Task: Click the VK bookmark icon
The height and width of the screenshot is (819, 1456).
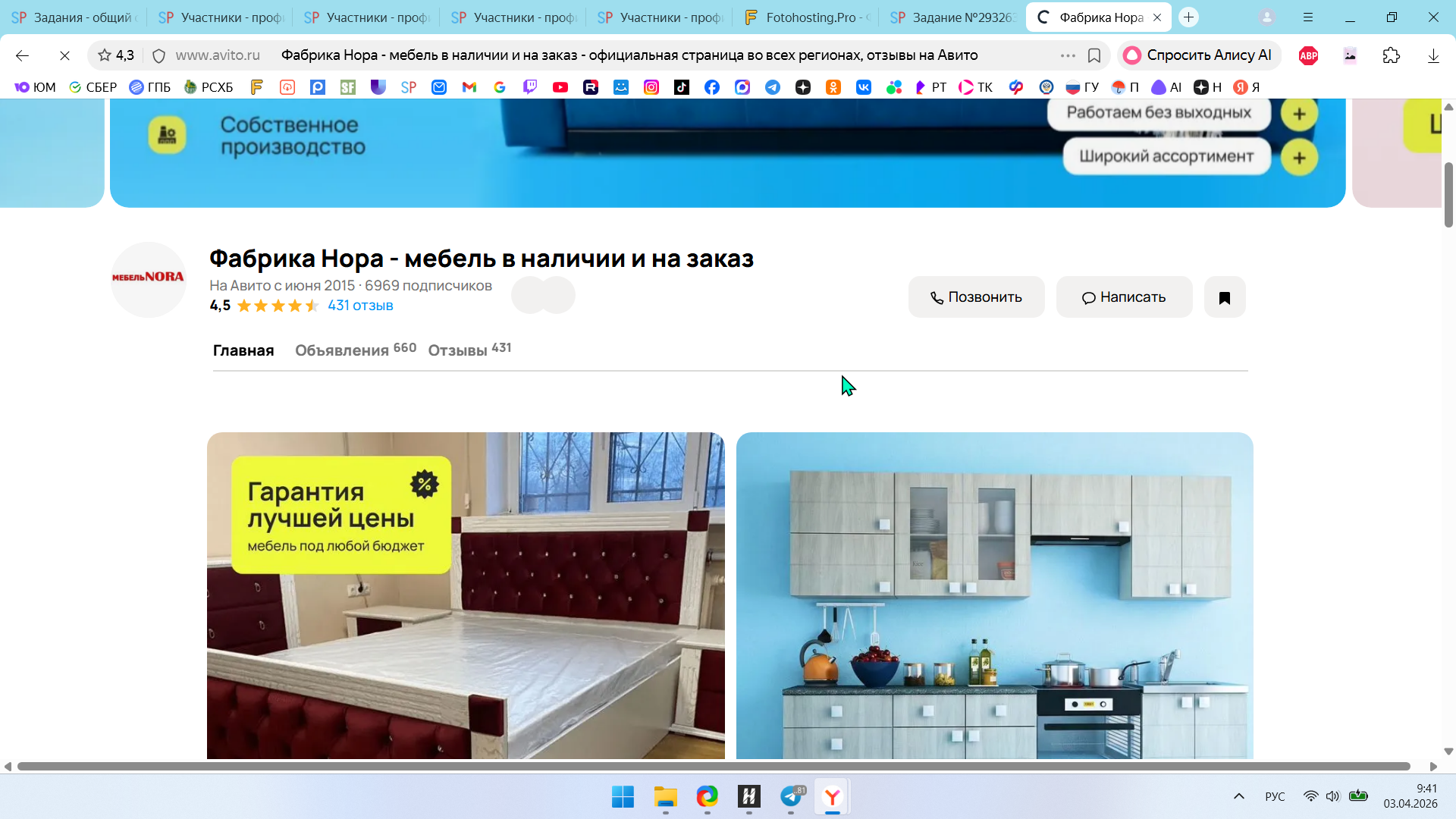Action: tap(864, 87)
